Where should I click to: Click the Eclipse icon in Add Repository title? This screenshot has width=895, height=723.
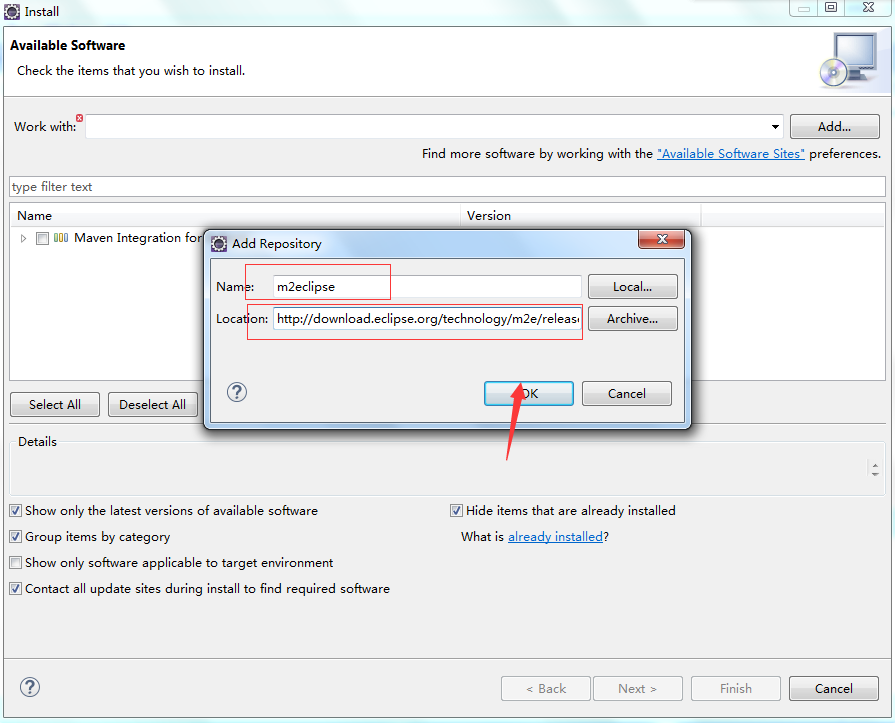tap(219, 244)
